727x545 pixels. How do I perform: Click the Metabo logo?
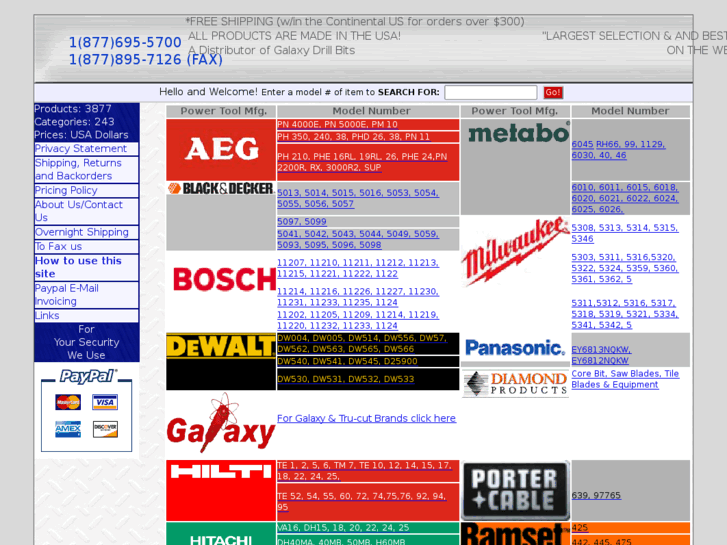(518, 133)
